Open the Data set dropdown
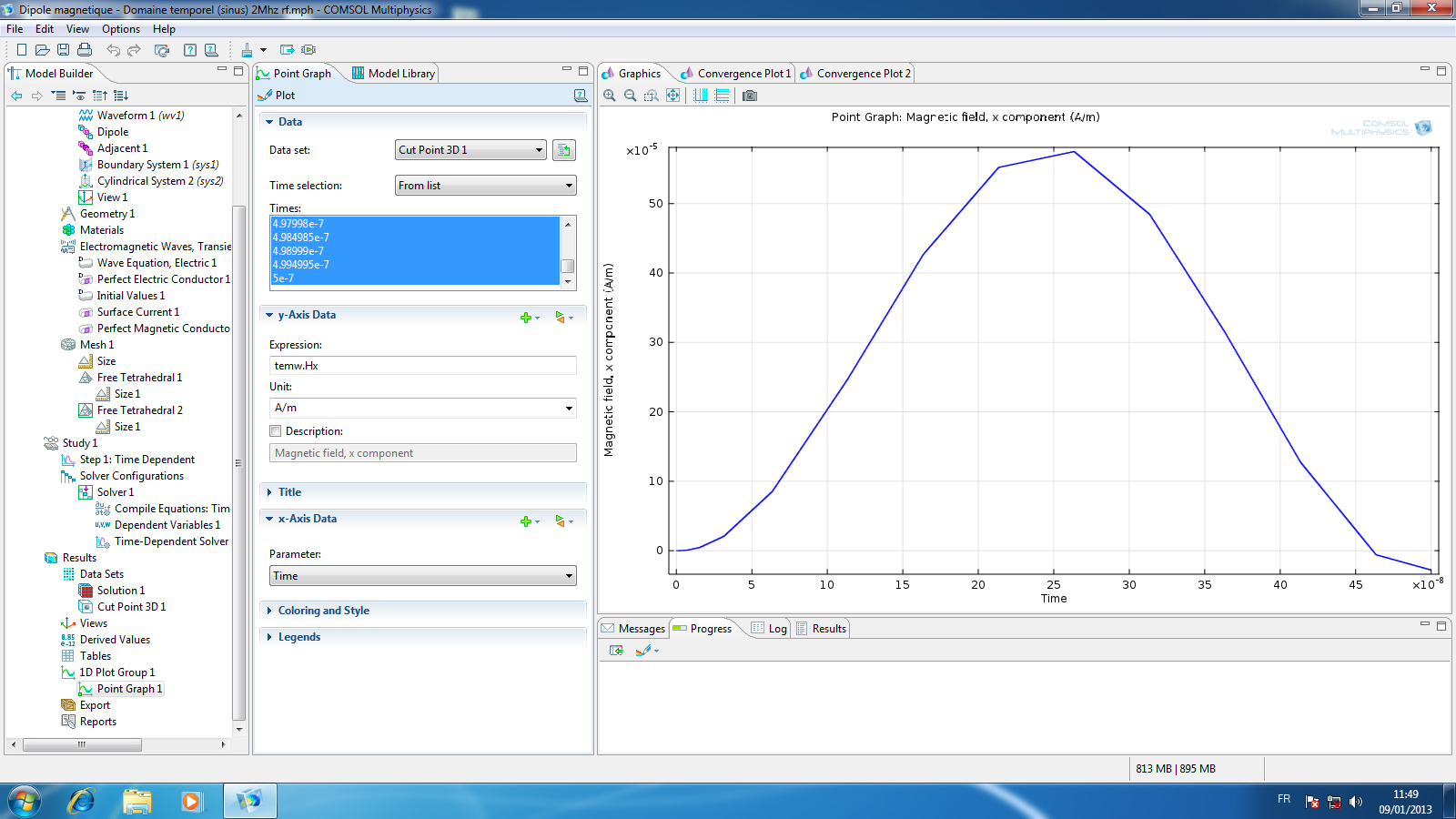The image size is (1456, 819). tap(470, 150)
